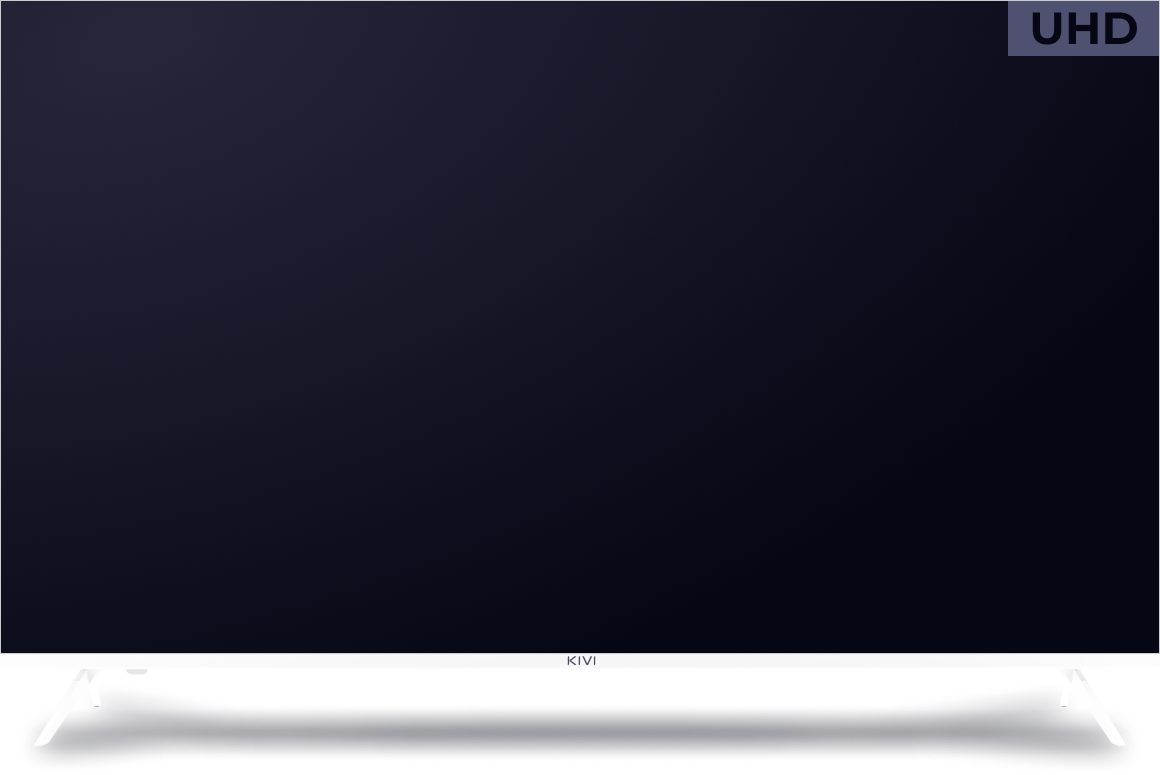Click the UHD badge on the TV
The image size is (1160, 775).
point(1083,29)
